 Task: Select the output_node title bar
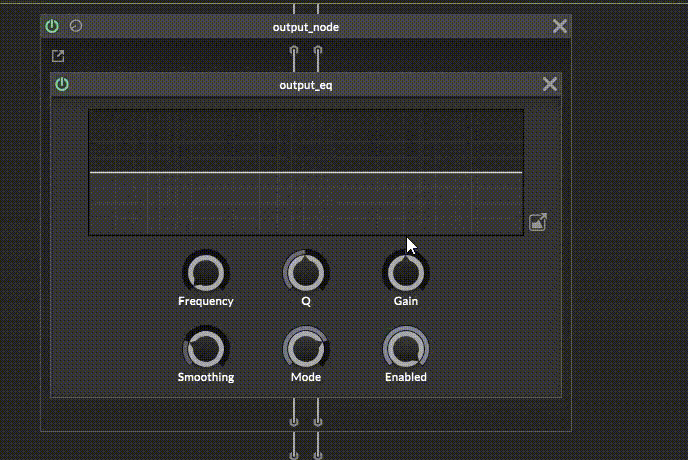305,27
